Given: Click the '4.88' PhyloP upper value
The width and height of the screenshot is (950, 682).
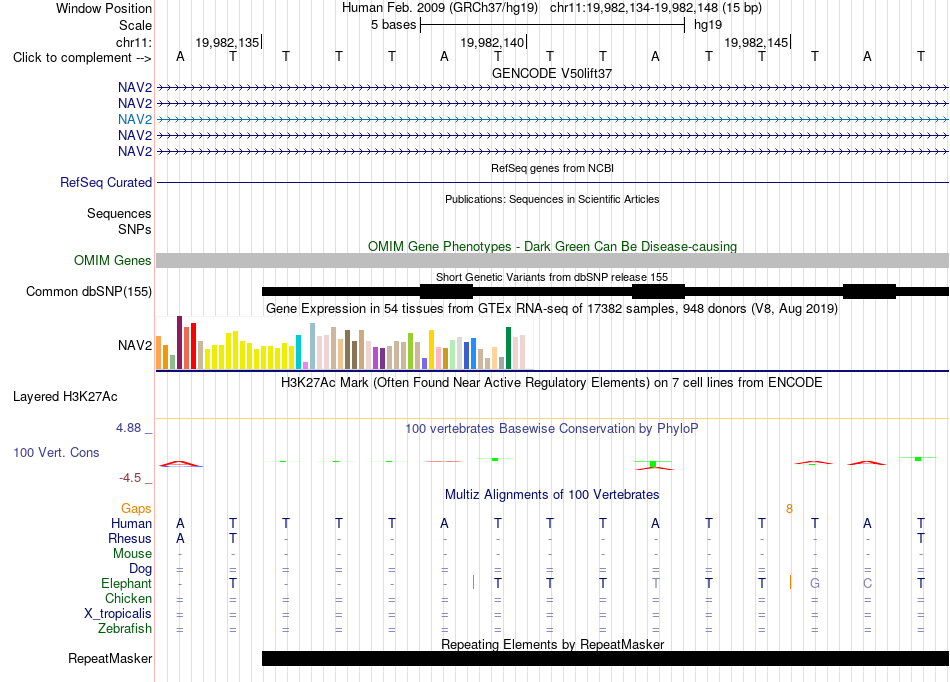Looking at the screenshot, I should 128,428.
